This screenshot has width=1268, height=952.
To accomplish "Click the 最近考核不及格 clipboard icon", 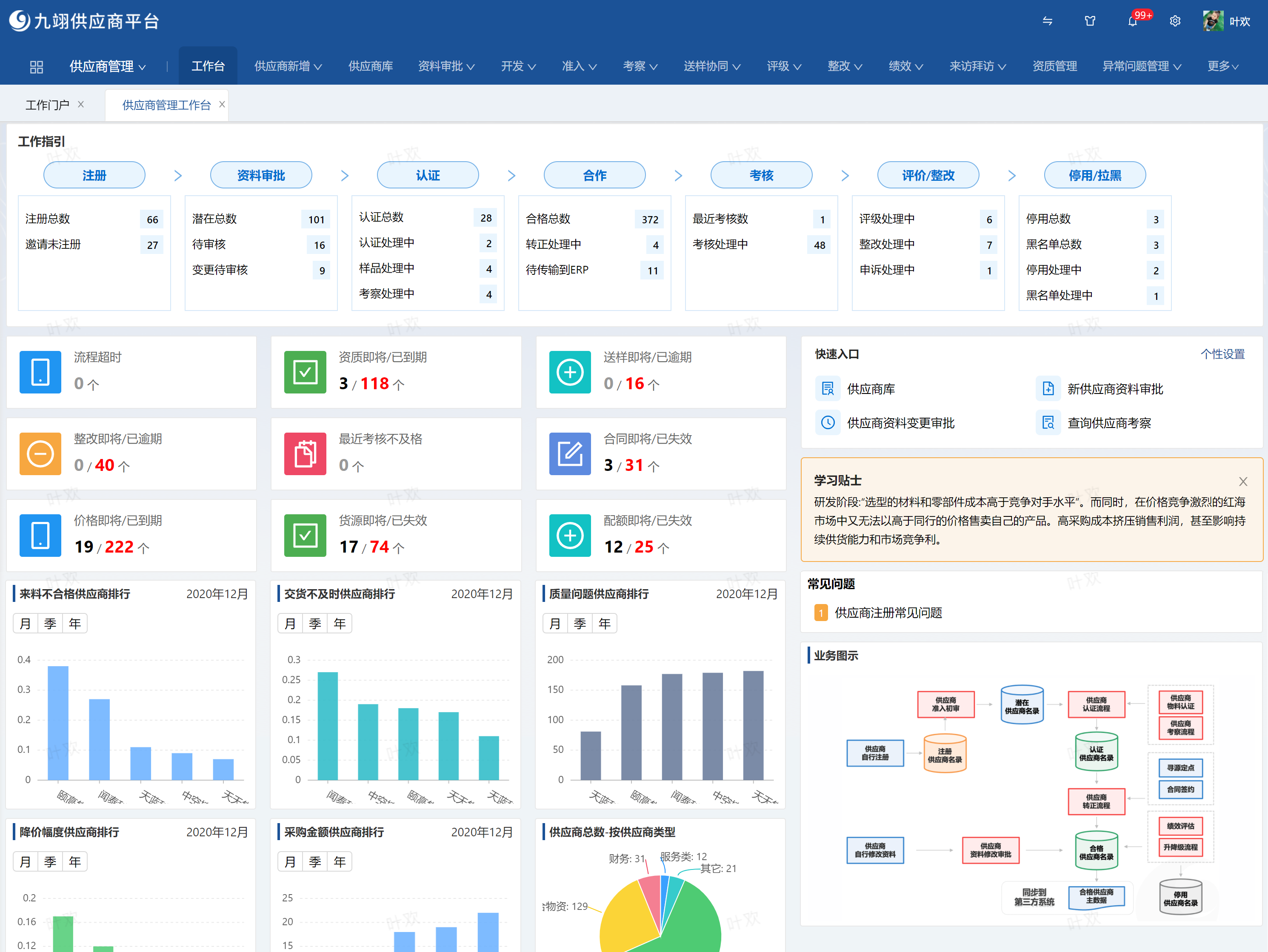I will click(x=305, y=454).
